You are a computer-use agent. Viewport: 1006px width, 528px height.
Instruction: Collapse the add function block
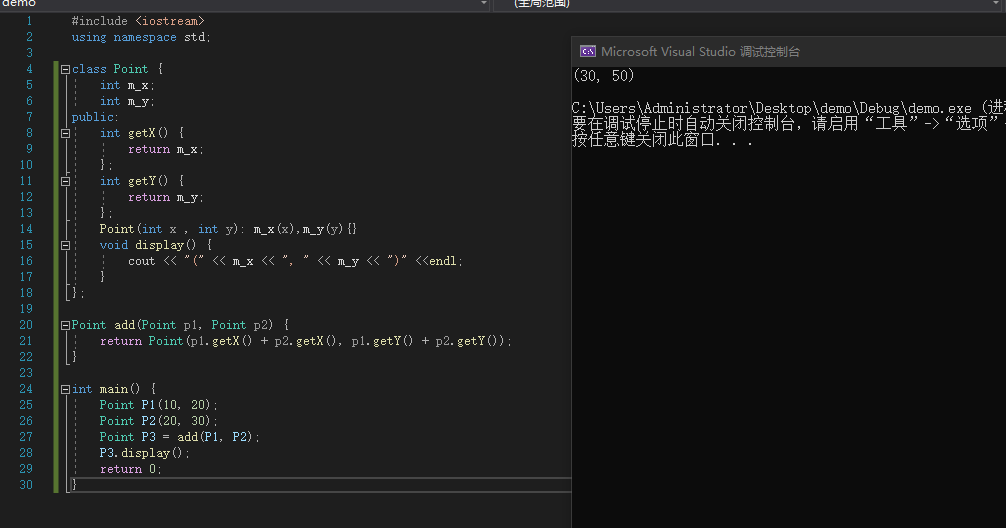65,325
